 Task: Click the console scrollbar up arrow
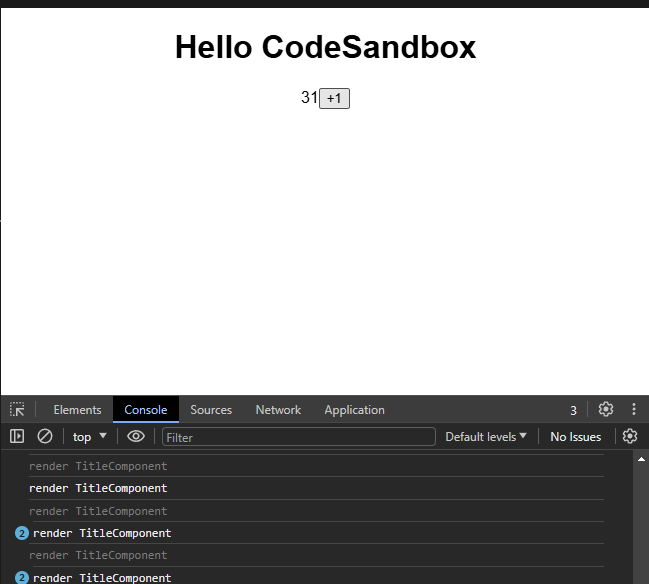pos(641,459)
